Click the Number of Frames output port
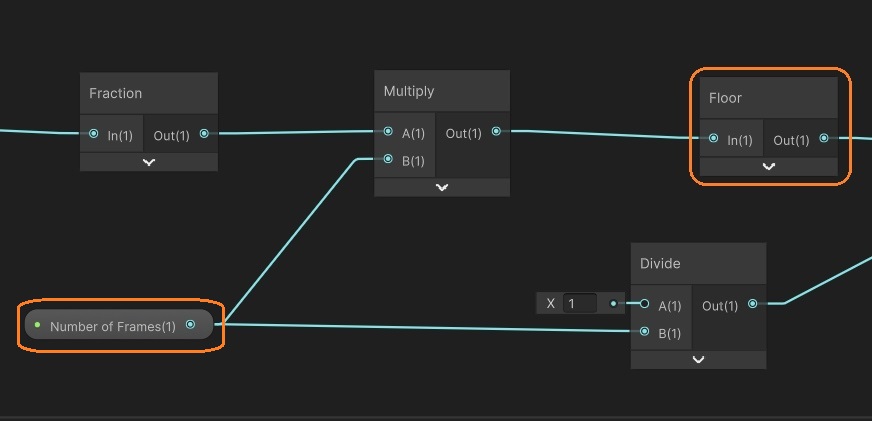 tap(190, 325)
